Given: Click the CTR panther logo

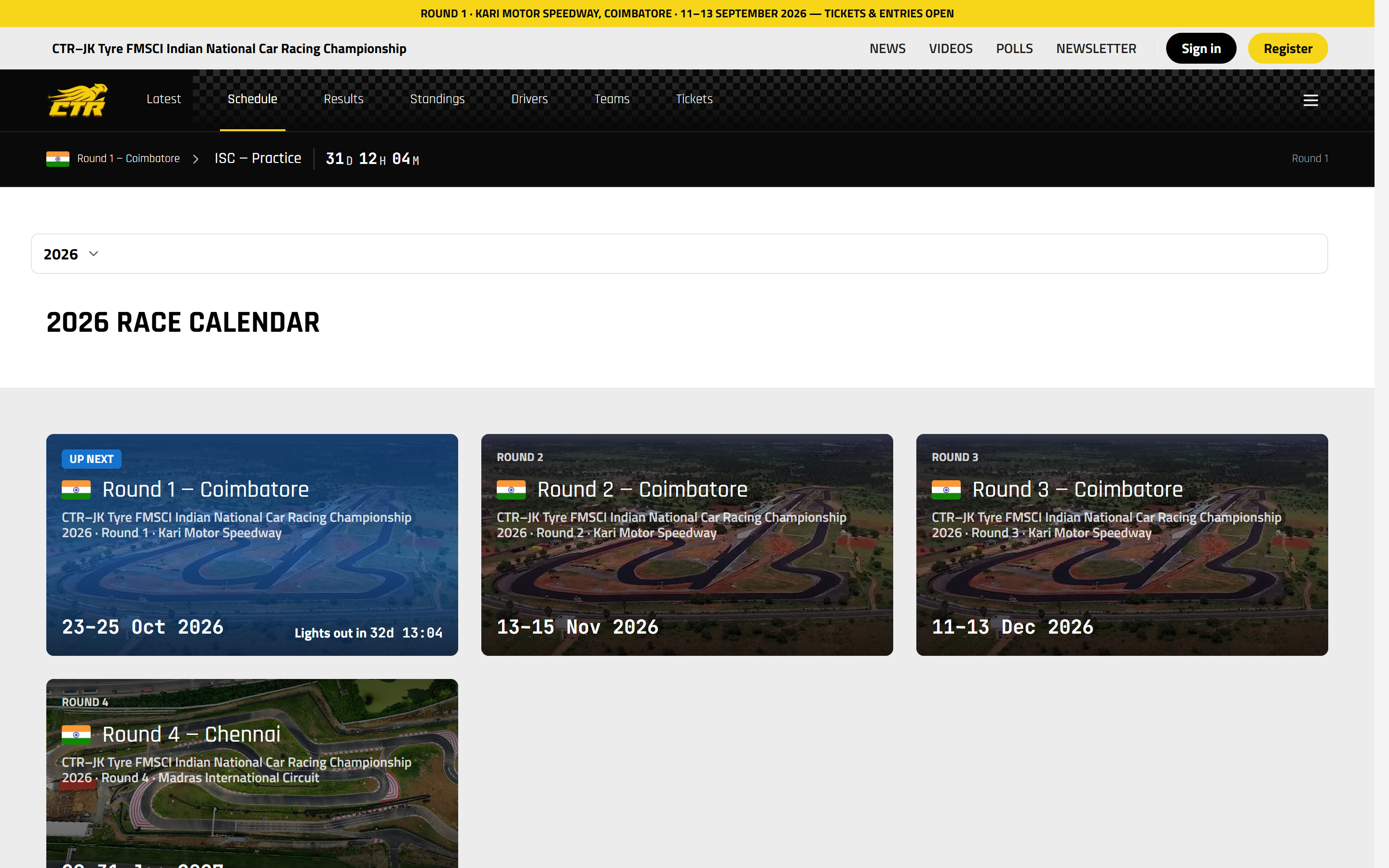Looking at the screenshot, I should [77, 100].
